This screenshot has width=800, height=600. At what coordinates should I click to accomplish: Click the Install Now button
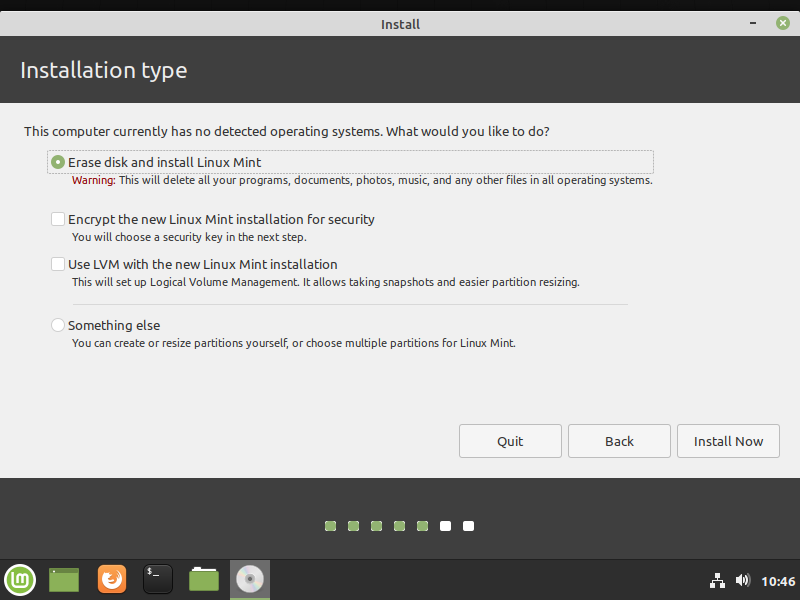[728, 441]
